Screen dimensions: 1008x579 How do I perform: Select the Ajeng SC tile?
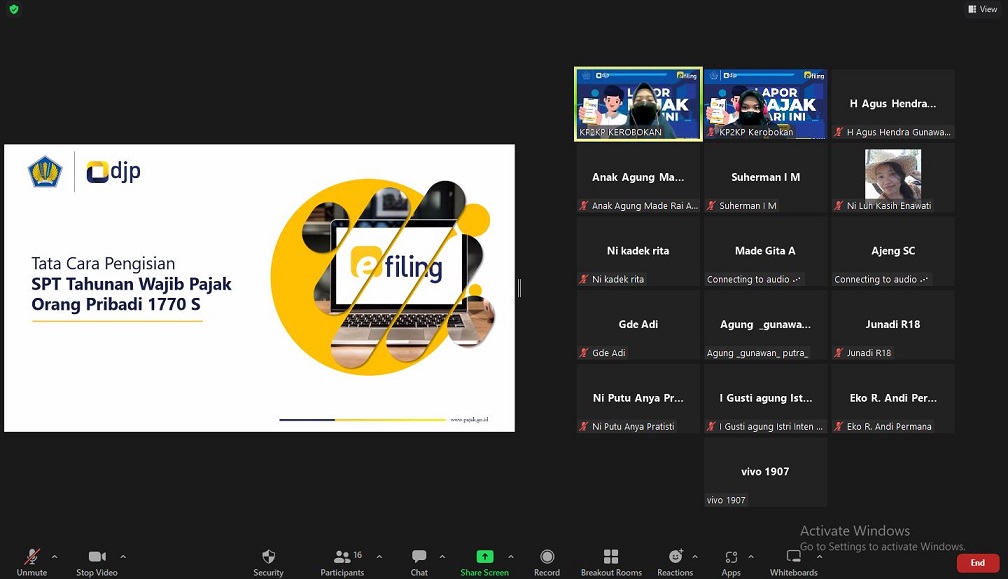point(893,251)
